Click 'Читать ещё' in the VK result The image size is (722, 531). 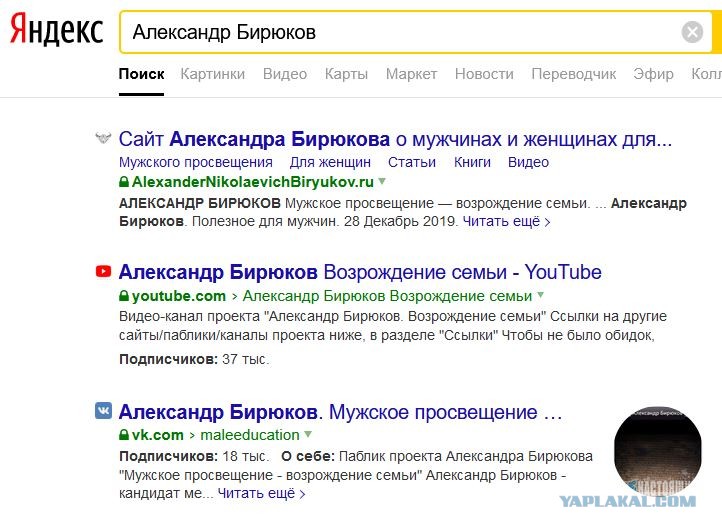(261, 493)
